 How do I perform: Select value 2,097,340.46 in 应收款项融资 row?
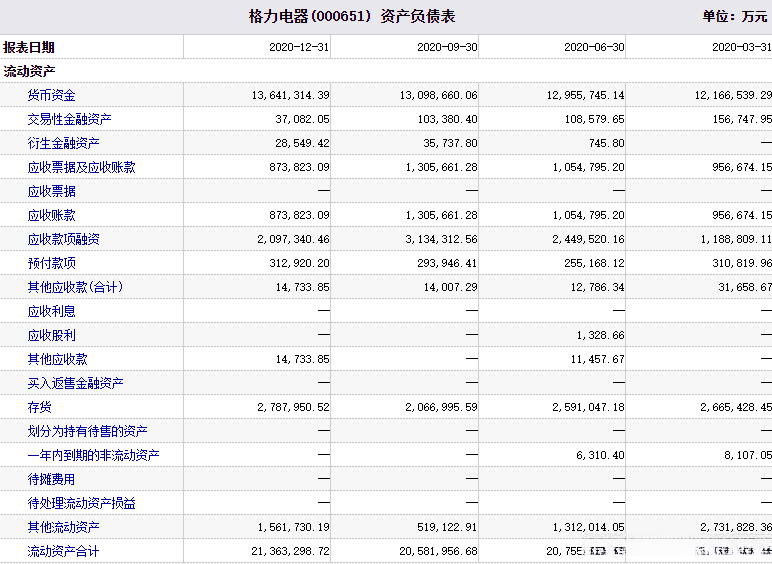(x=293, y=240)
